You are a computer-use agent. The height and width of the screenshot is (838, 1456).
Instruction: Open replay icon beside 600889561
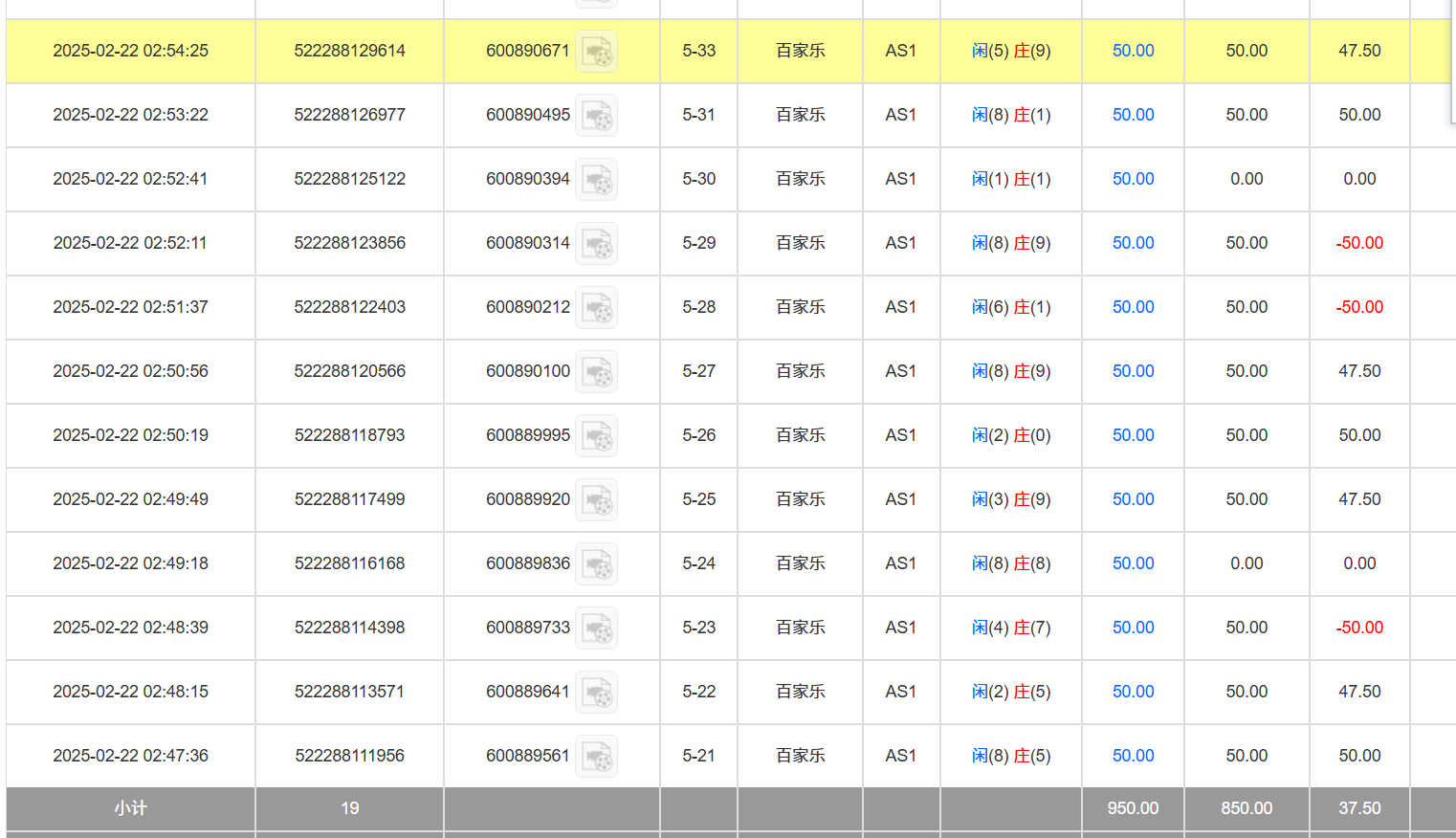(596, 757)
